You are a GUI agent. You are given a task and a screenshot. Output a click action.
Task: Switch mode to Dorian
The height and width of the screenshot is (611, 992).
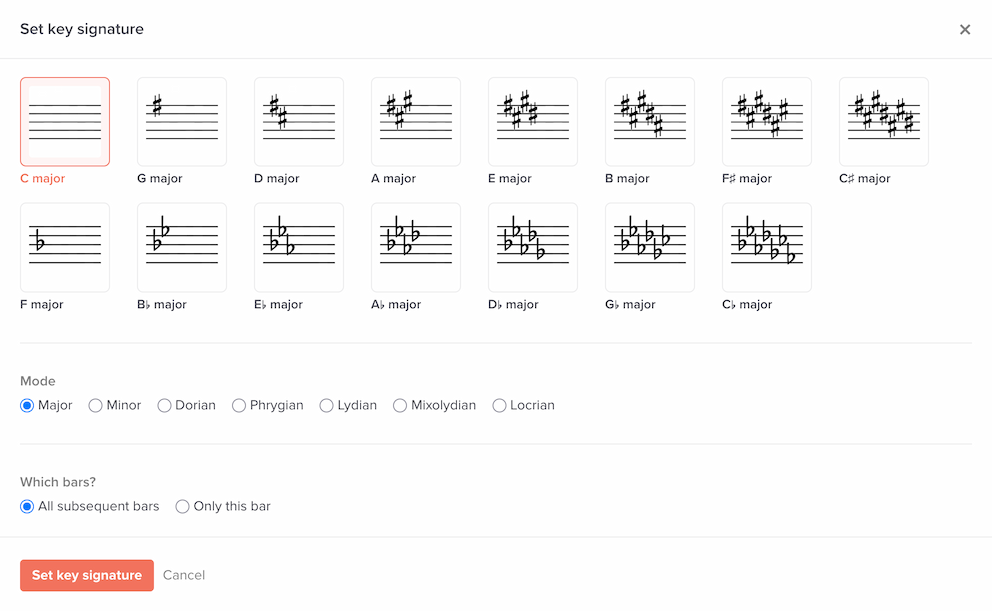[x=165, y=406]
